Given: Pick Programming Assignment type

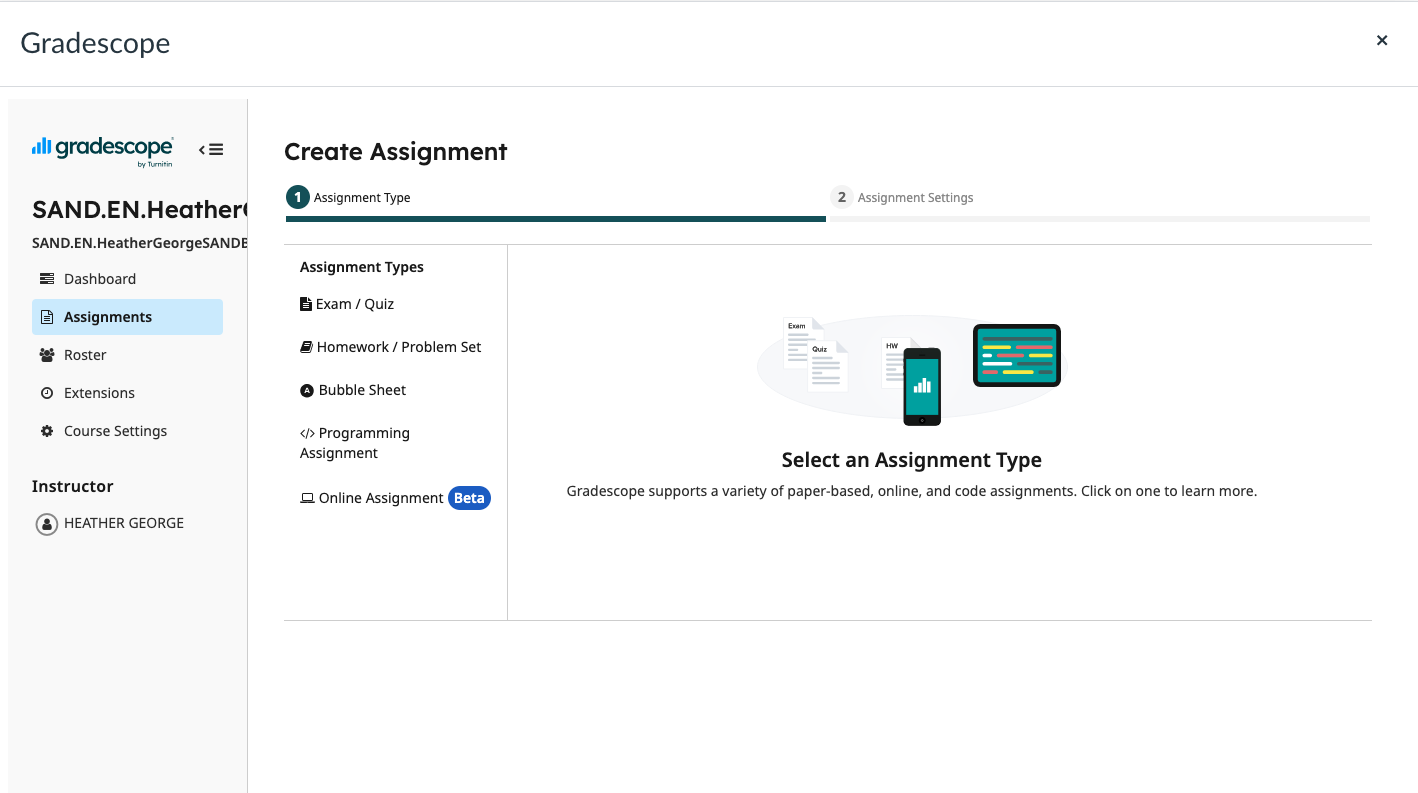Looking at the screenshot, I should click(355, 443).
